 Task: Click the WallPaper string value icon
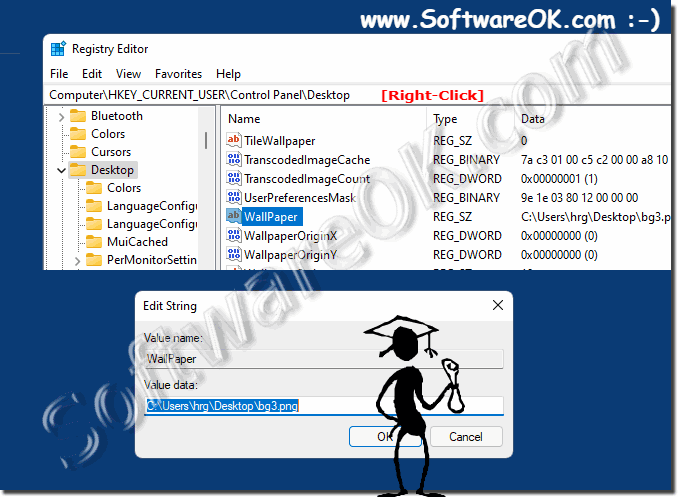tap(233, 216)
